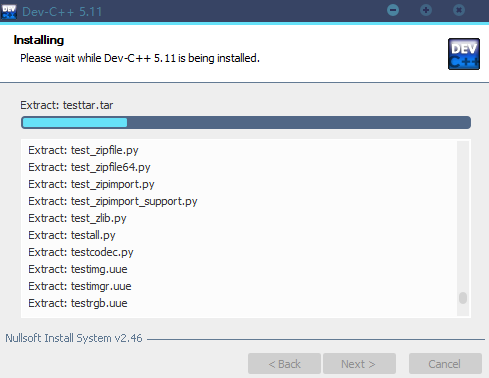This screenshot has height=378, width=489.
Task: Select 'Extract: testrgb.uue' log line
Action: pos(78,303)
